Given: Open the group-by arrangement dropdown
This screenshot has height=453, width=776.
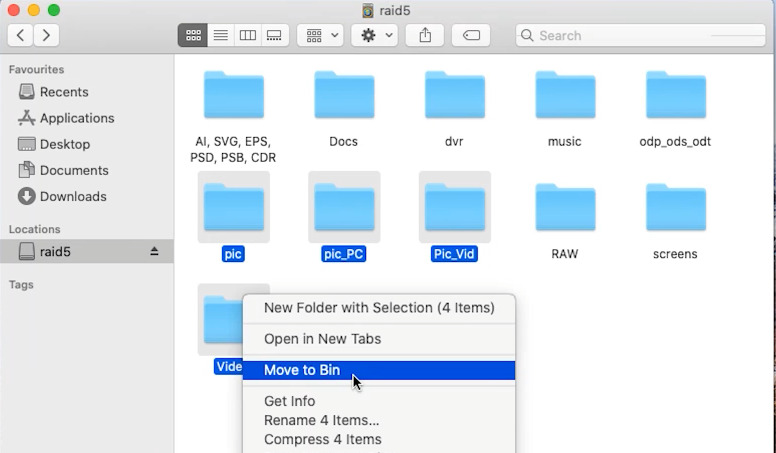Looking at the screenshot, I should 320,35.
